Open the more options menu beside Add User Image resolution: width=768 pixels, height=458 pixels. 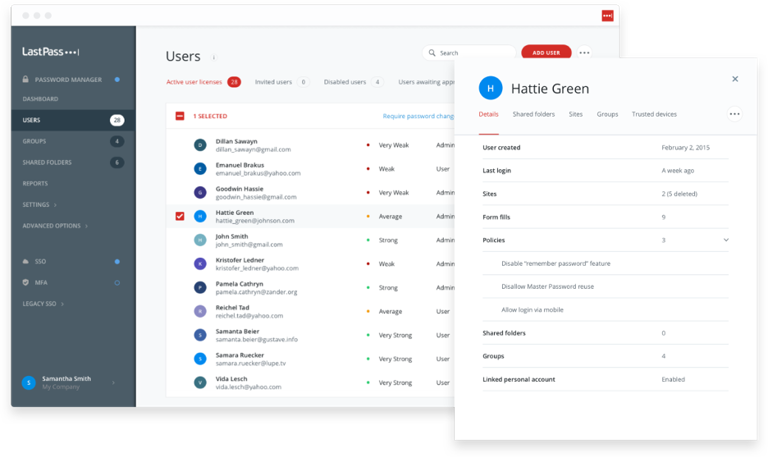click(x=584, y=53)
